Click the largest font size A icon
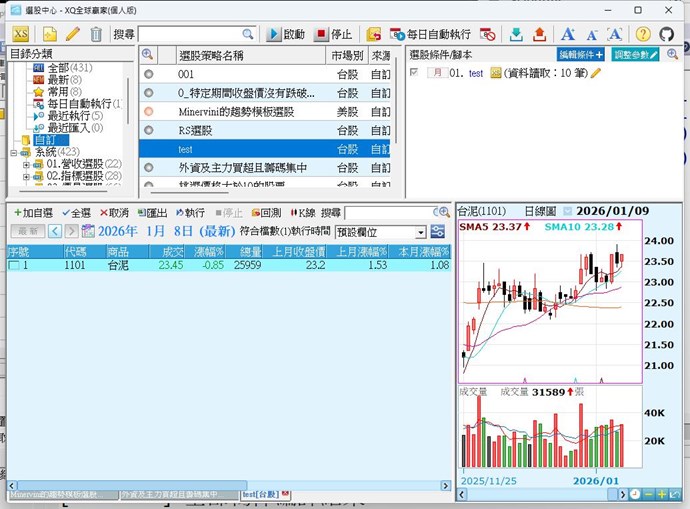 (568, 34)
